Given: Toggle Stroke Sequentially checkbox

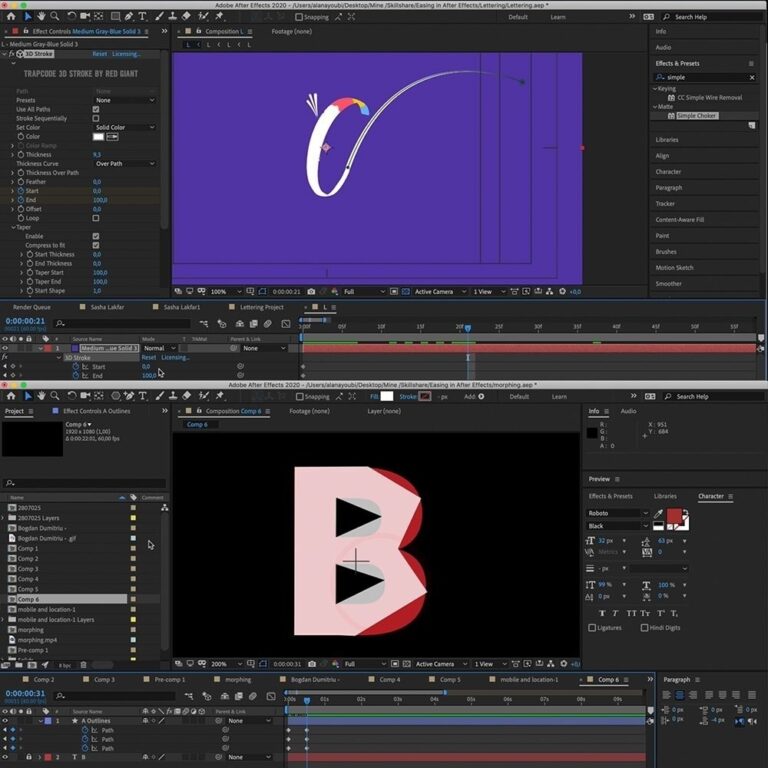Looking at the screenshot, I should point(96,118).
